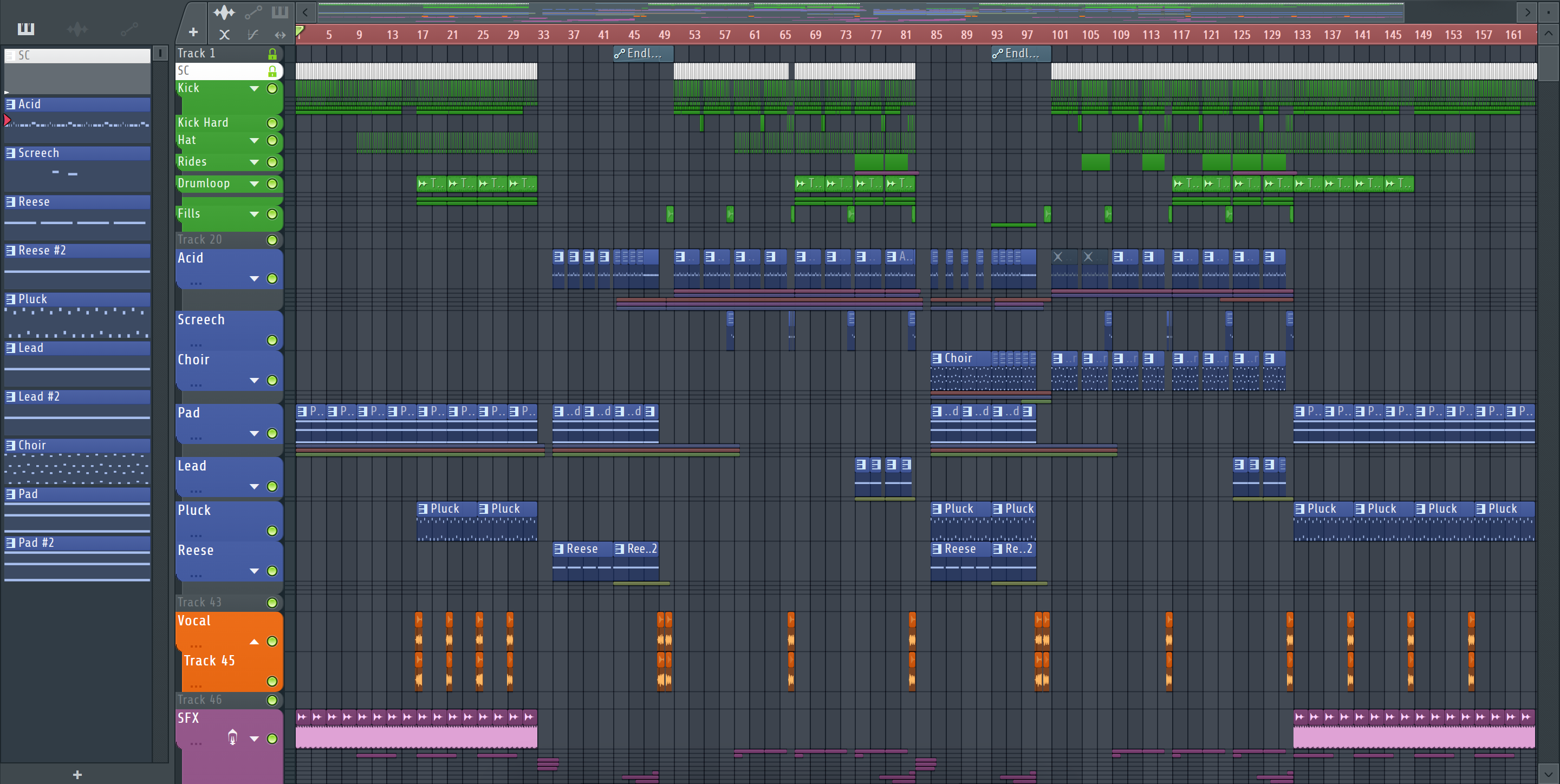
Task: Mute the Pluck track
Action: pyautogui.click(x=272, y=531)
